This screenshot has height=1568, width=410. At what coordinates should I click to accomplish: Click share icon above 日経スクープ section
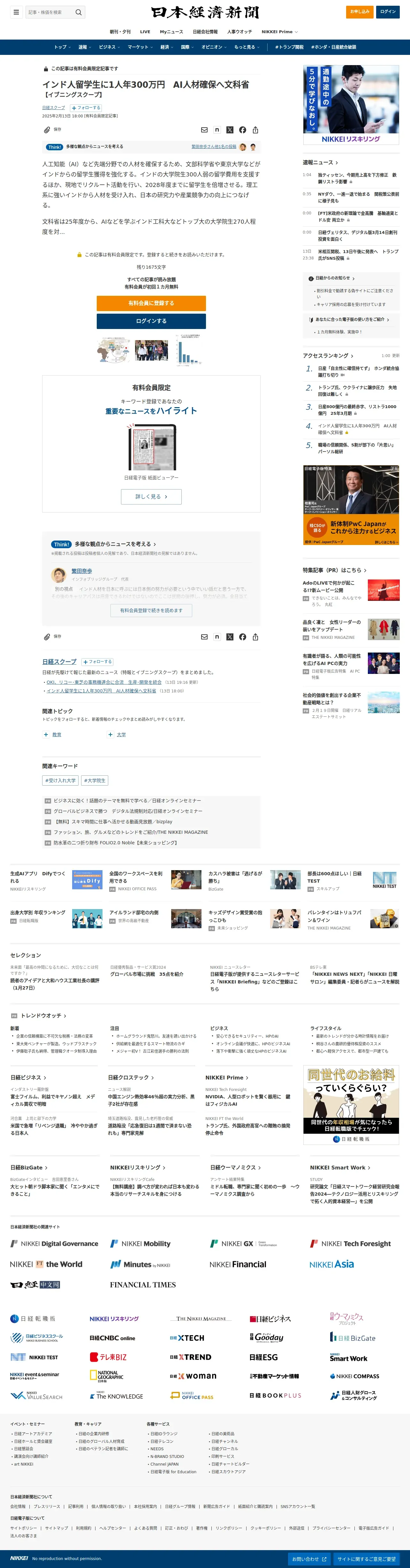pos(255,637)
